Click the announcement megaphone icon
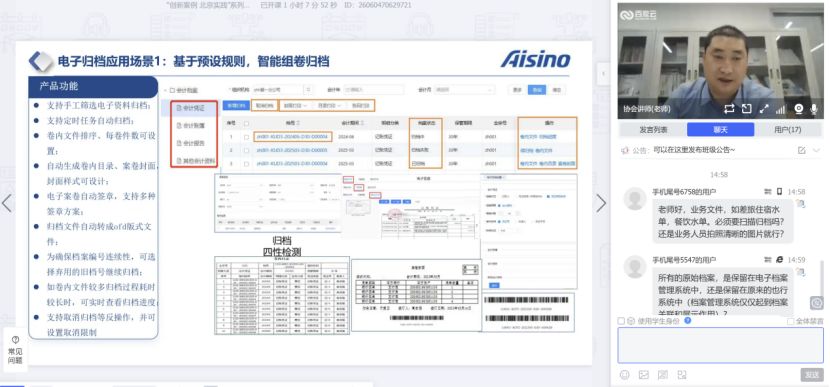Image resolution: width=830 pixels, height=387 pixels. (x=625, y=150)
